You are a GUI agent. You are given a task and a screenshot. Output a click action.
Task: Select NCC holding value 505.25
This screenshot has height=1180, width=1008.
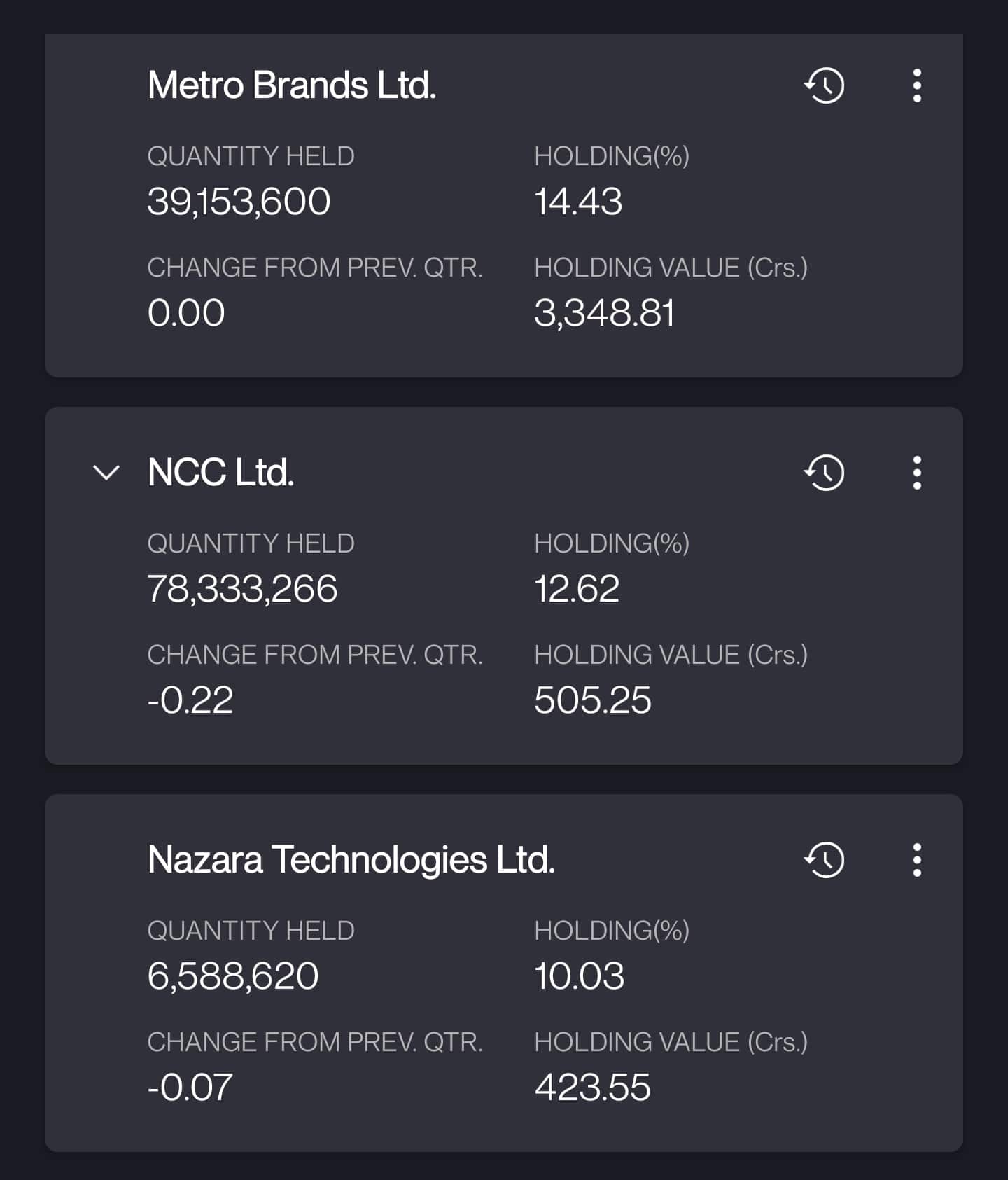[x=592, y=700]
